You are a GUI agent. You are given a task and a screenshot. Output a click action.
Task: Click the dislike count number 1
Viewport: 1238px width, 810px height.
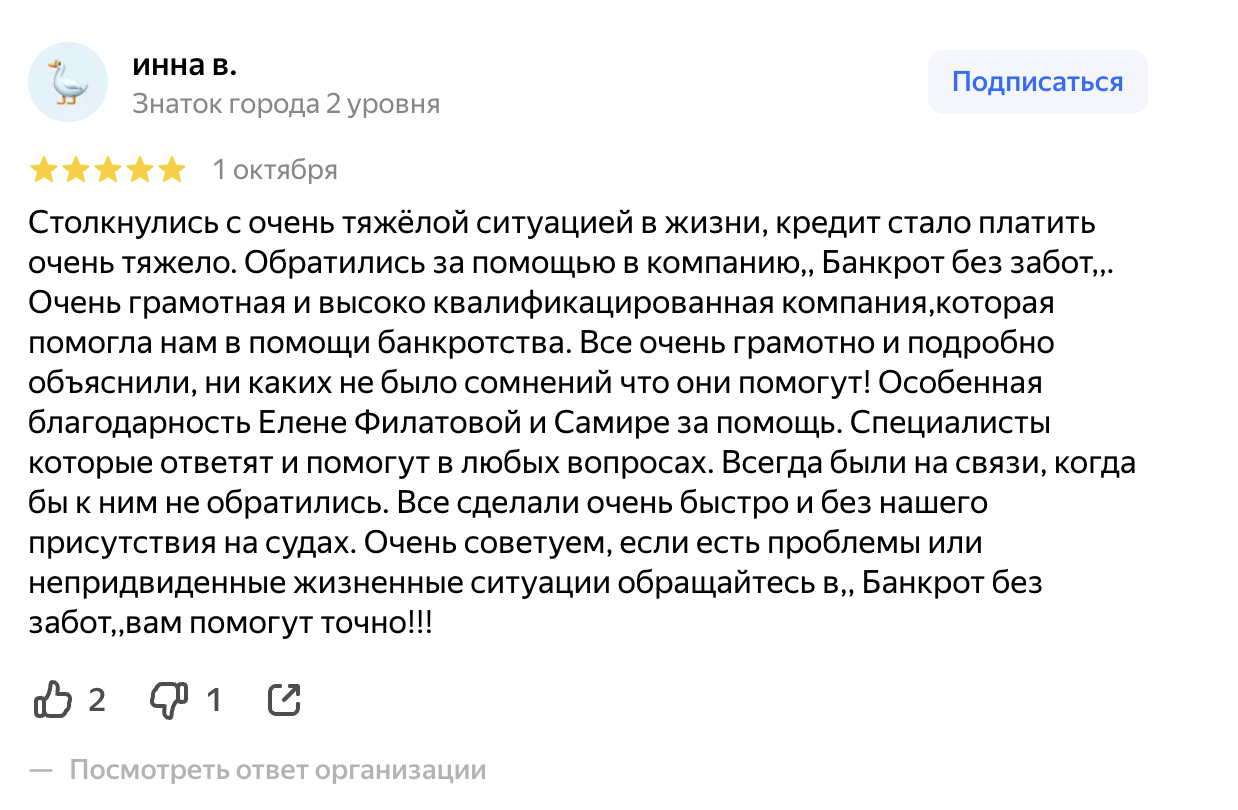tap(213, 700)
